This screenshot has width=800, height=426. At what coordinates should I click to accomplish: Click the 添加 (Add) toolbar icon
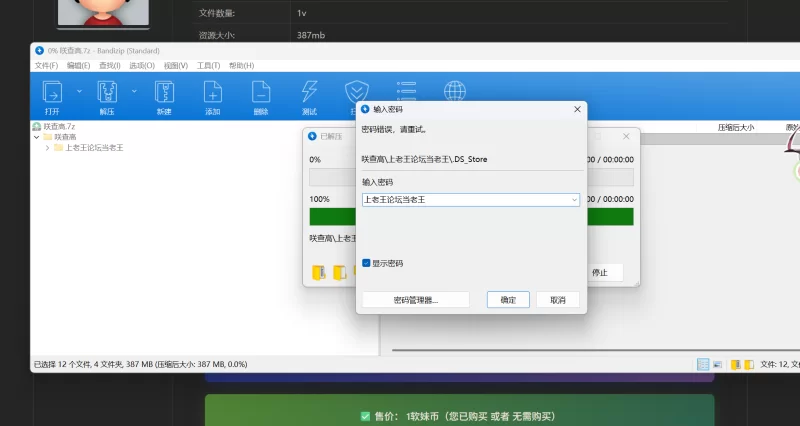pyautogui.click(x=213, y=92)
